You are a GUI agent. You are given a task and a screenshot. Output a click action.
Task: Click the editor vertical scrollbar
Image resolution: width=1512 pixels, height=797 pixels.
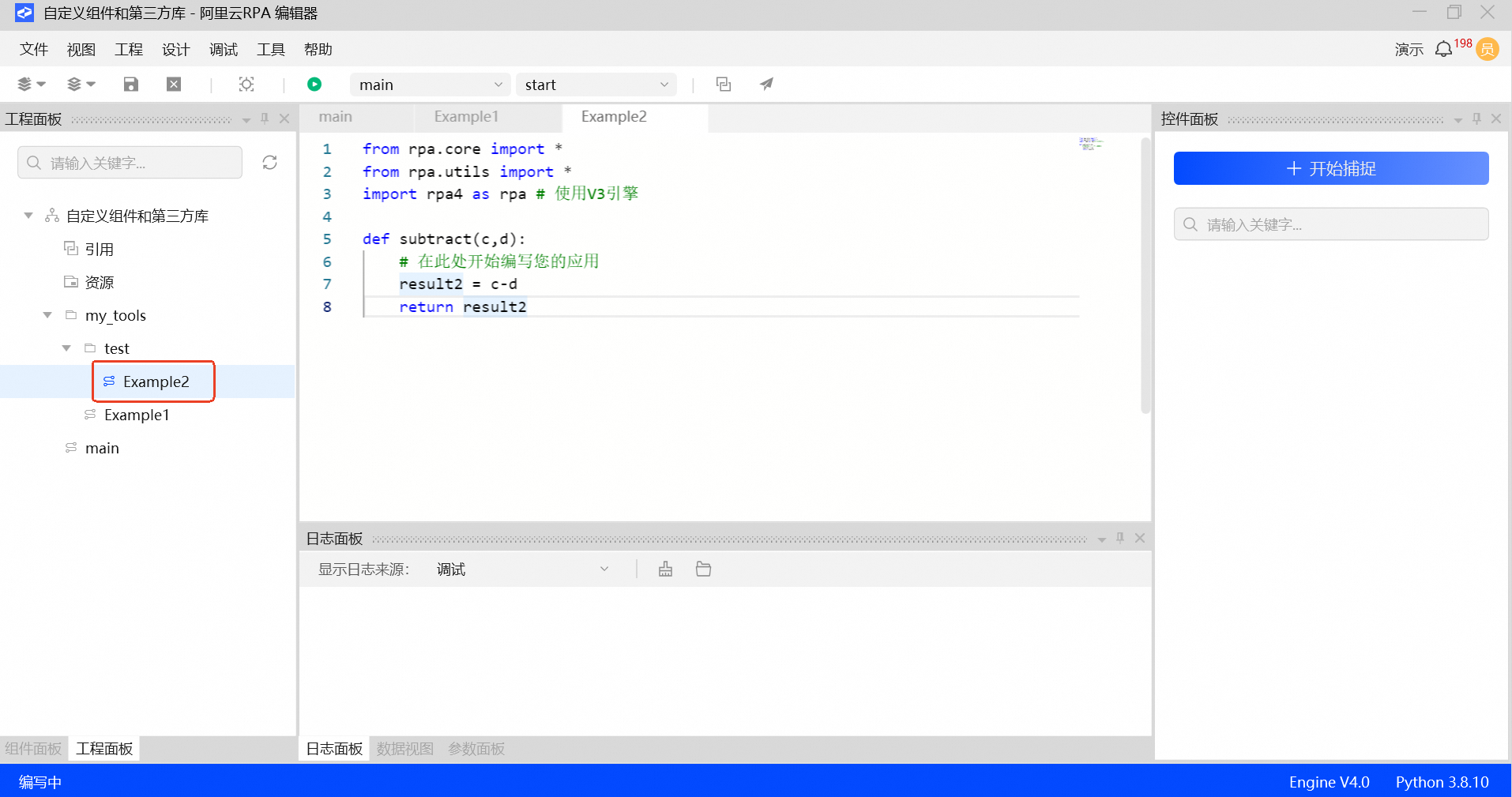coord(1145,276)
